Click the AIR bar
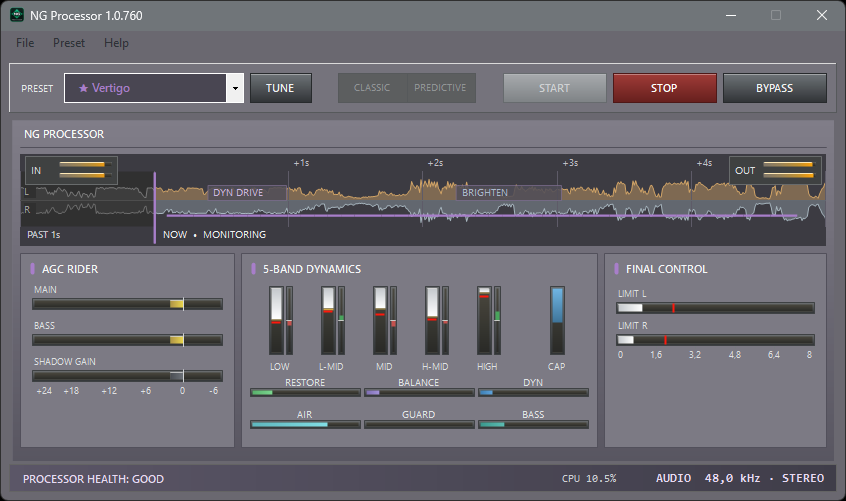The image size is (846, 501). (305, 424)
